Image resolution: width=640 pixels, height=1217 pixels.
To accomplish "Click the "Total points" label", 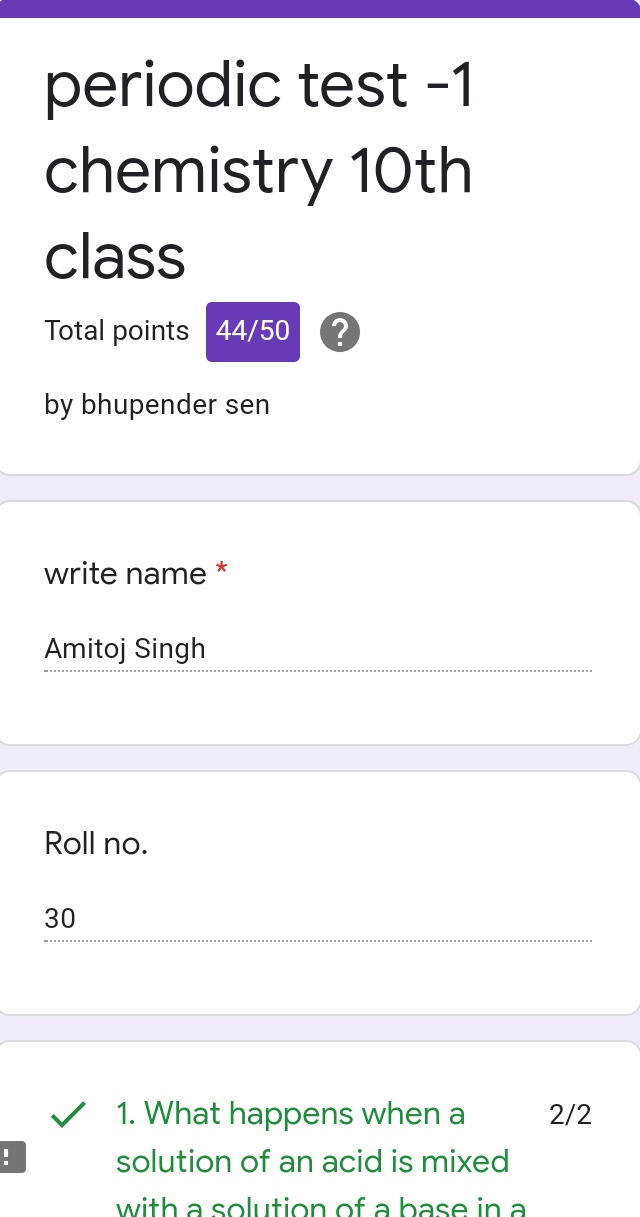I will (x=117, y=331).
